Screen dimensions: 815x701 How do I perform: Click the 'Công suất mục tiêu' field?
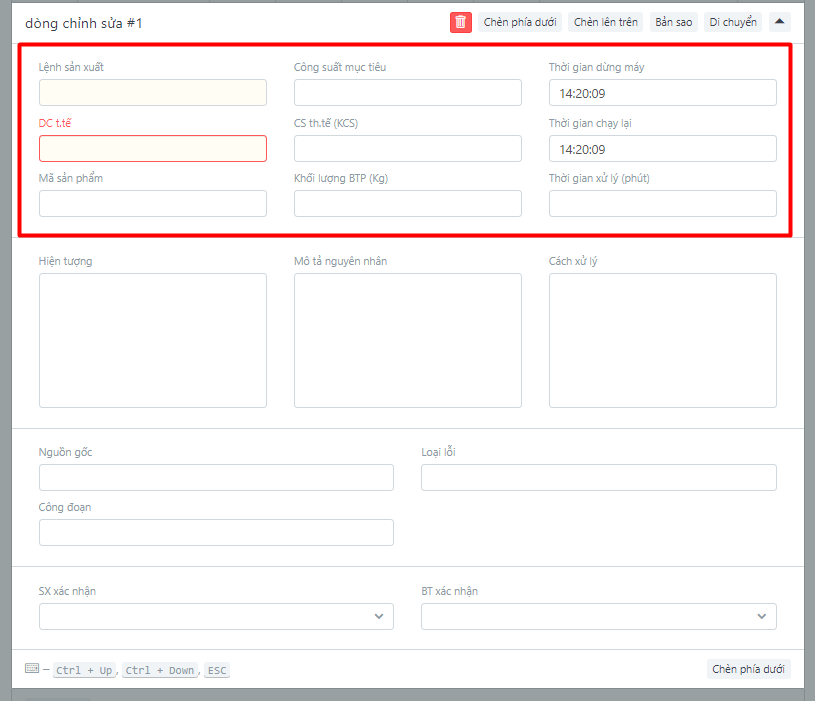tap(407, 93)
